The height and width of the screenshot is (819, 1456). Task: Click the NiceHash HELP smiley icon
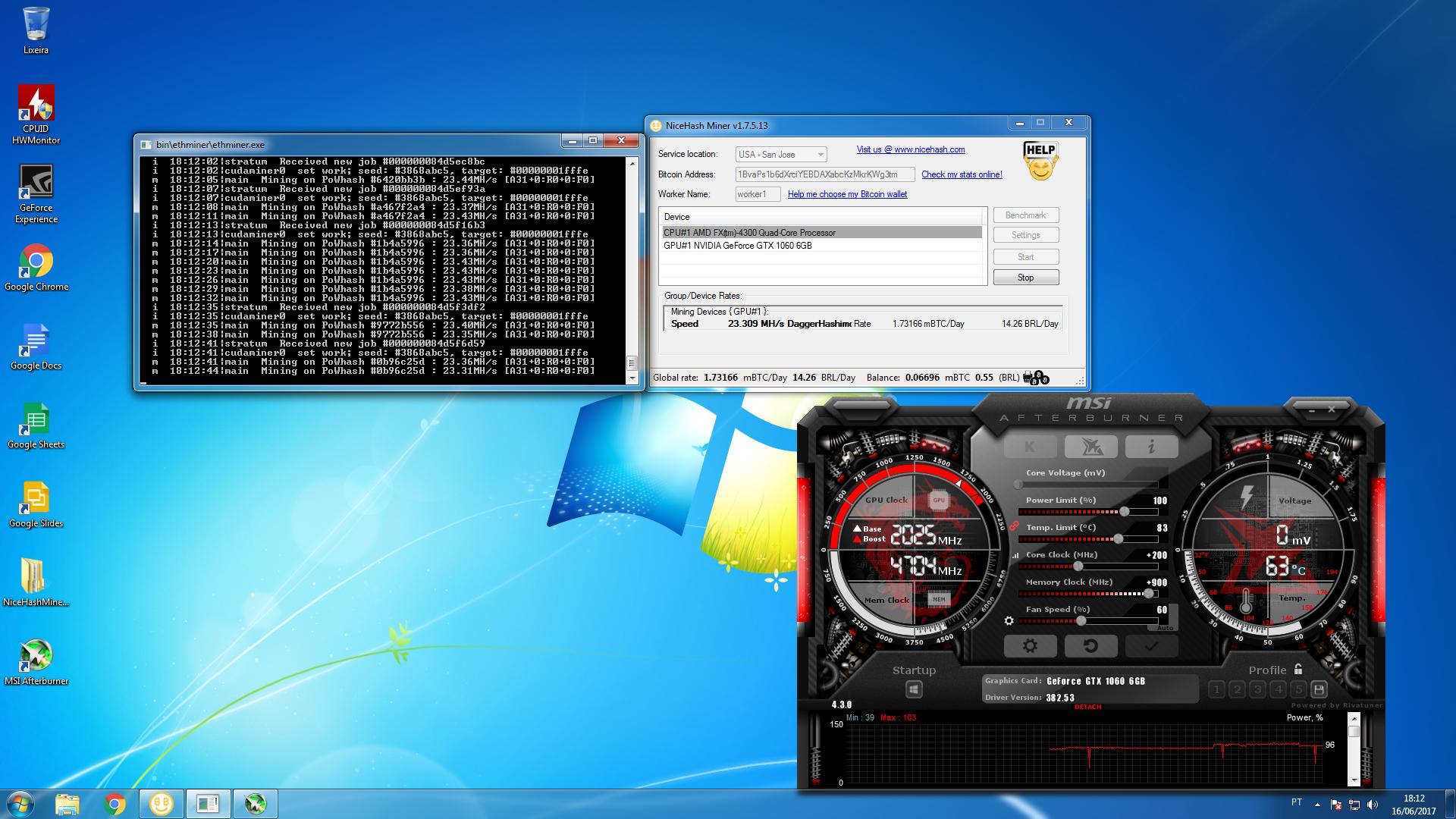(1040, 160)
